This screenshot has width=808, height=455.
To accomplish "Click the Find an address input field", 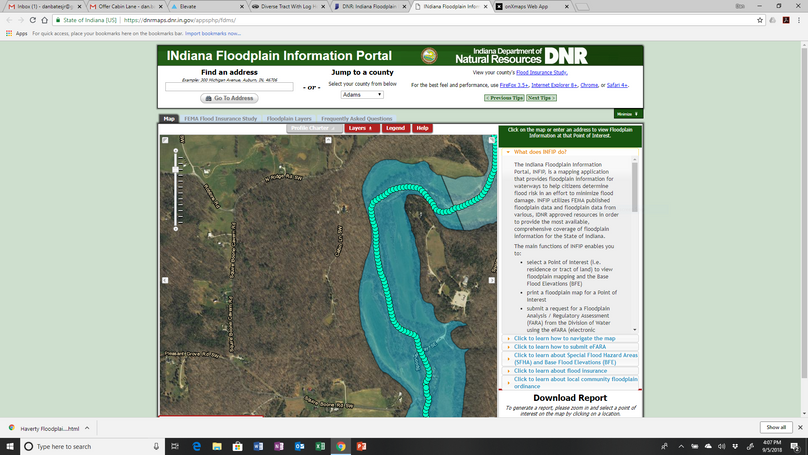I will point(229,87).
